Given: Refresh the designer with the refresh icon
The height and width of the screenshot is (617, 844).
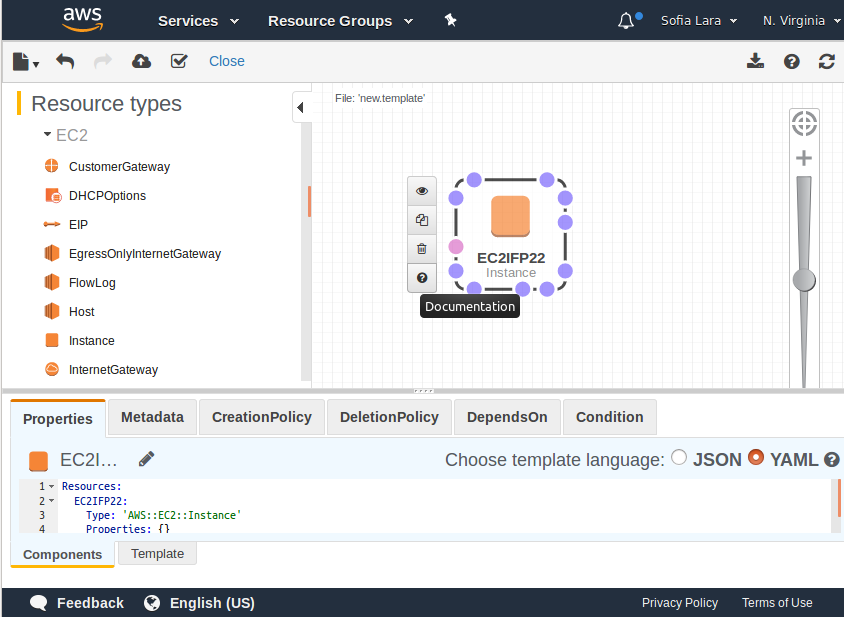Looking at the screenshot, I should (826, 61).
